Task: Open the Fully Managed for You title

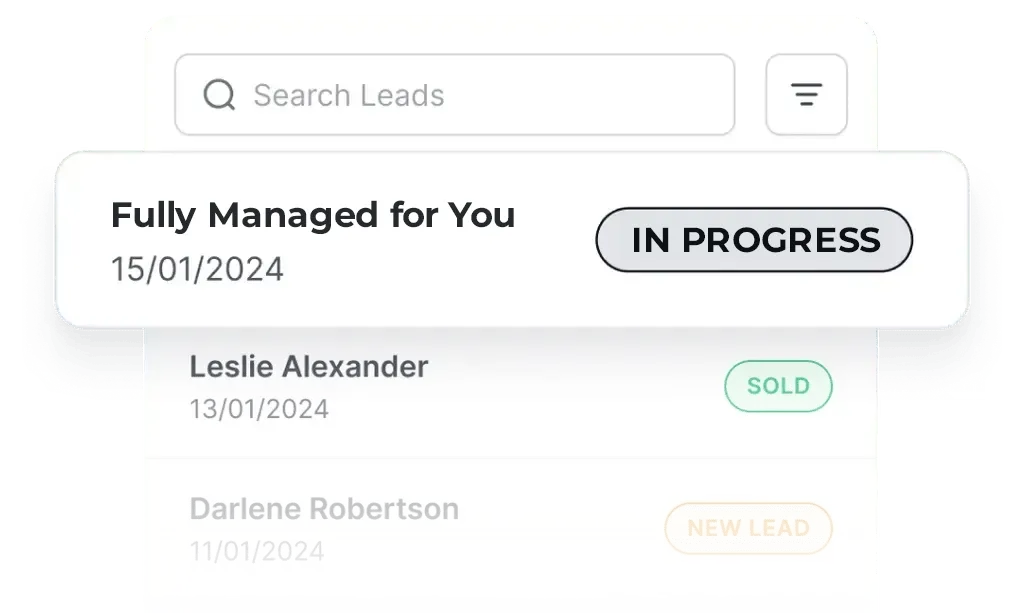Action: [312, 215]
